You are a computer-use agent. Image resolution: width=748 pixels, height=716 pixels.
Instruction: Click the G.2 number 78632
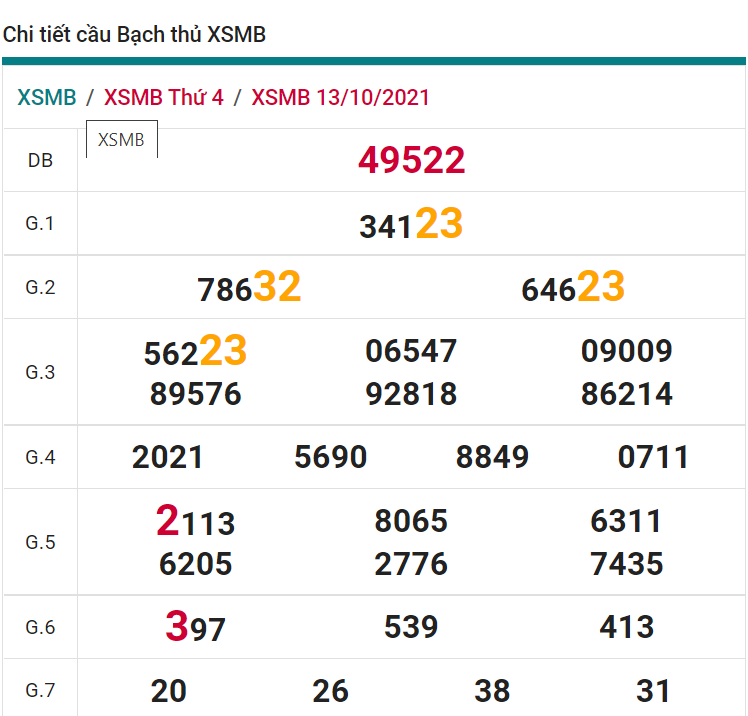pyautogui.click(x=249, y=288)
